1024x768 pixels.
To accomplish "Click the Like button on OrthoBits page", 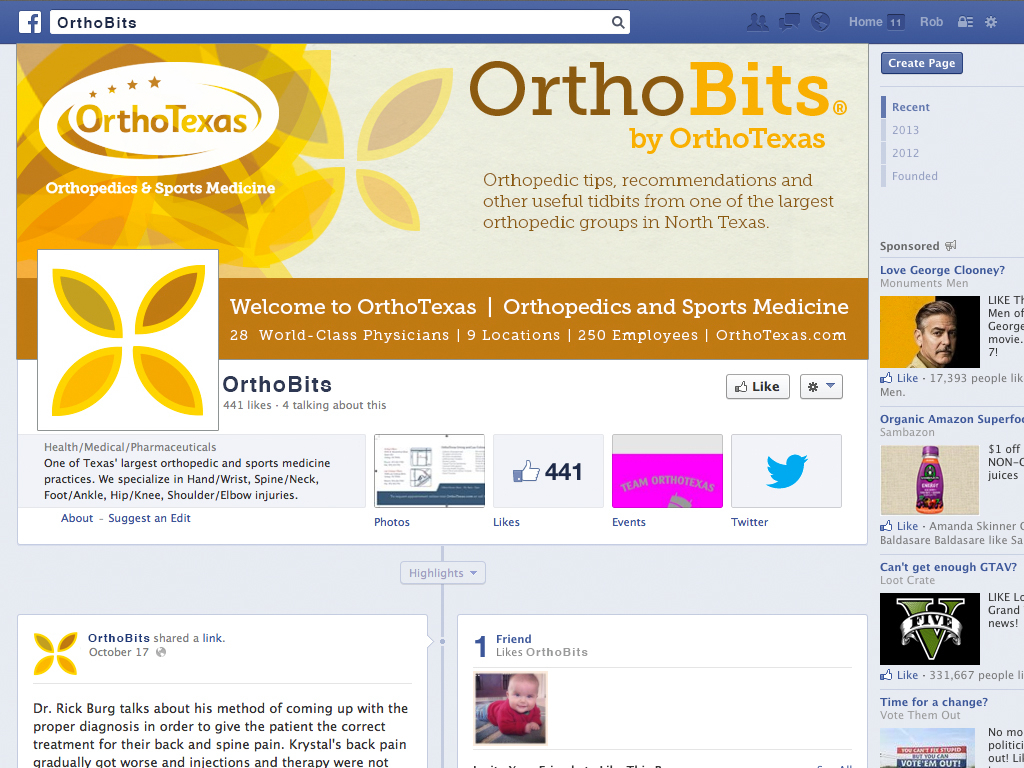I will pyautogui.click(x=758, y=387).
